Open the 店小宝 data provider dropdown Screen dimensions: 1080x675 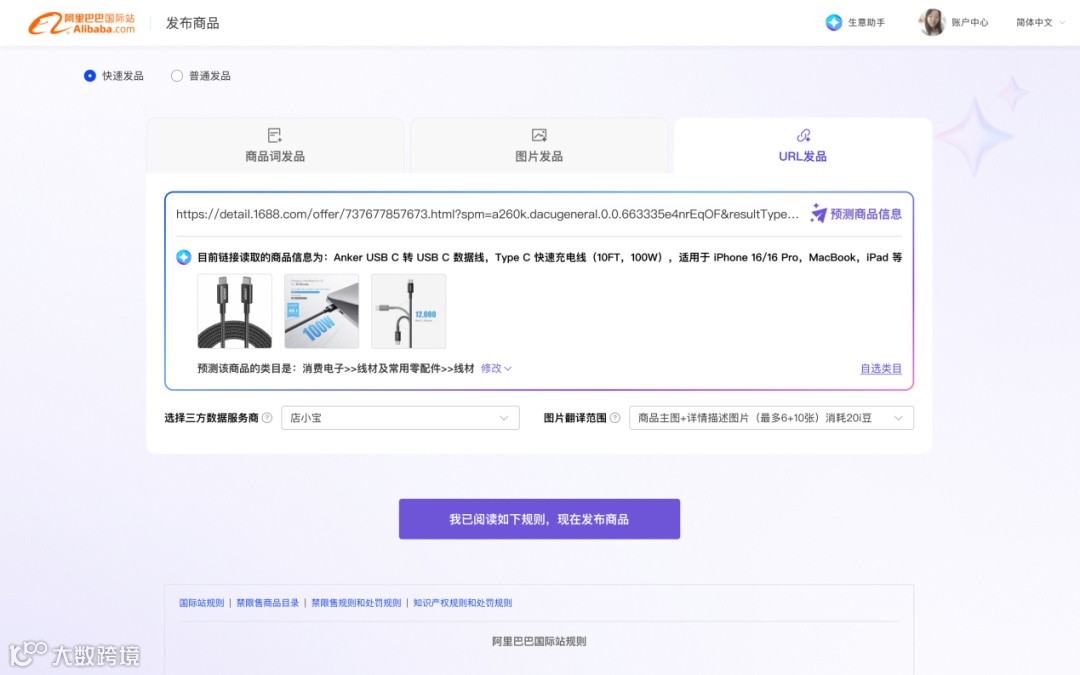point(400,418)
